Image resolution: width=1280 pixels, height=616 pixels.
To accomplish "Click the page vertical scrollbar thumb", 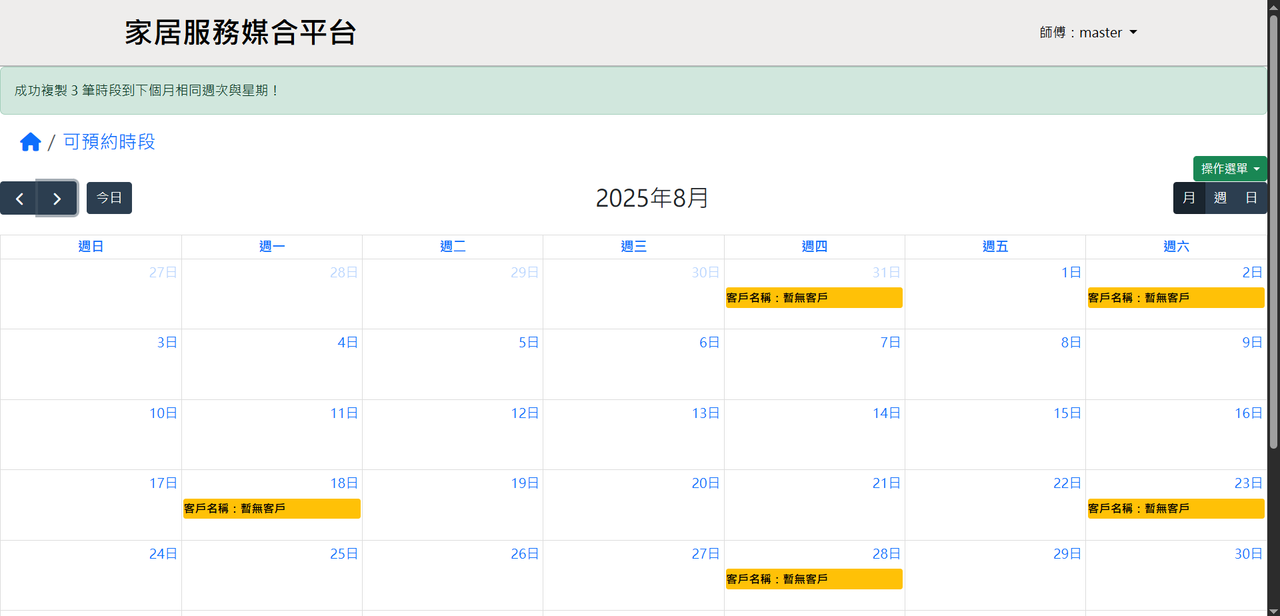I will [1274, 230].
